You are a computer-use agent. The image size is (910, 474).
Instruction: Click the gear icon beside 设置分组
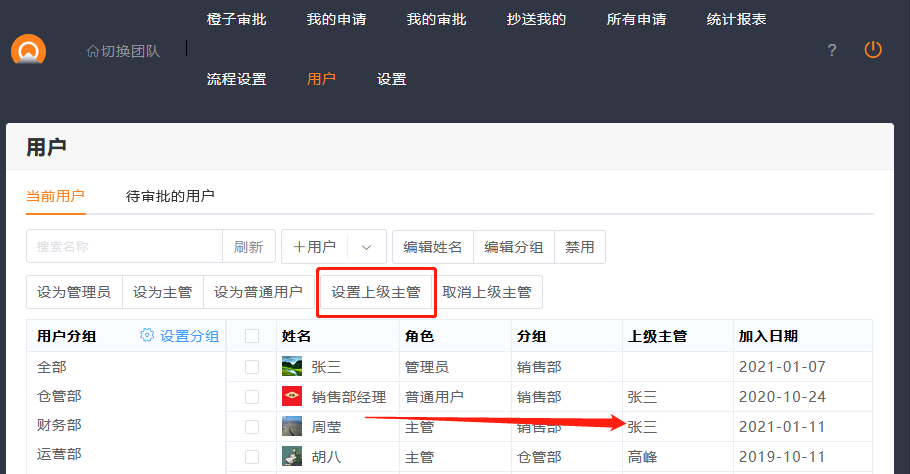pyautogui.click(x=147, y=336)
